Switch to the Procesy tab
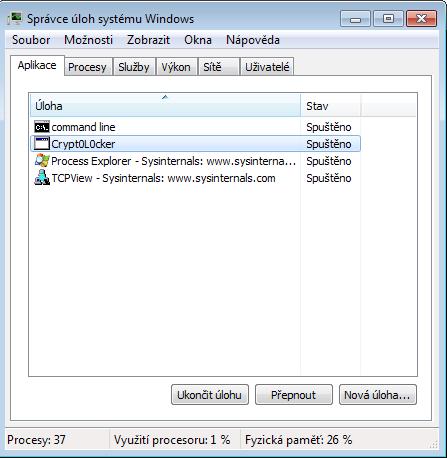The height and width of the screenshot is (458, 447). 88,67
